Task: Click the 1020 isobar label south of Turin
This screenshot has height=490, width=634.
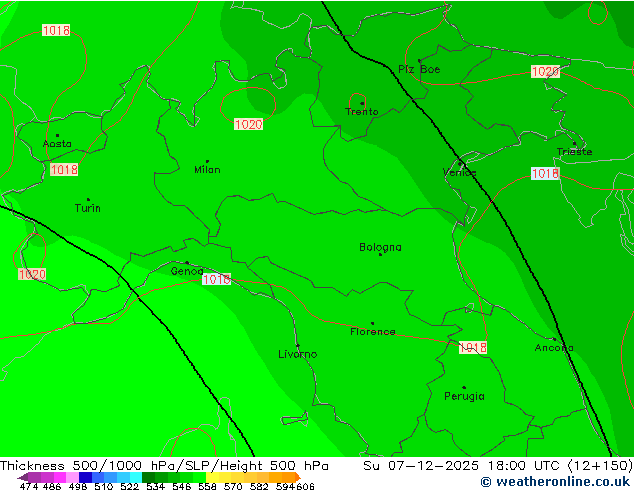Action: [x=32, y=275]
